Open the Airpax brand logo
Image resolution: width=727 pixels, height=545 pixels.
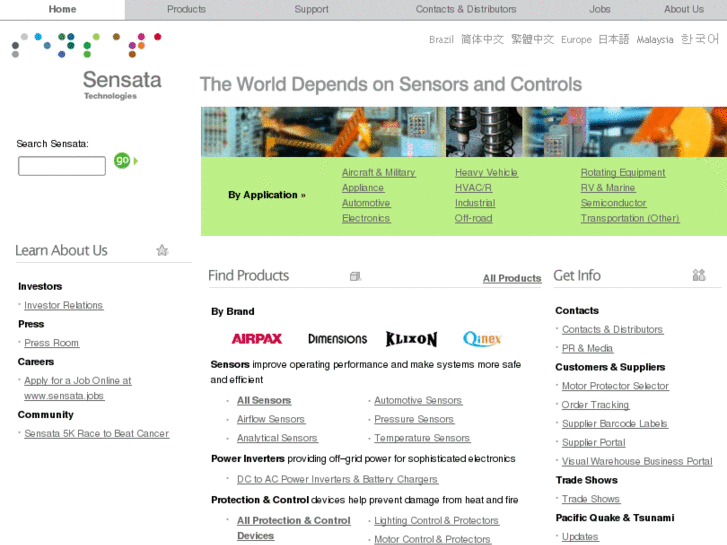point(257,339)
